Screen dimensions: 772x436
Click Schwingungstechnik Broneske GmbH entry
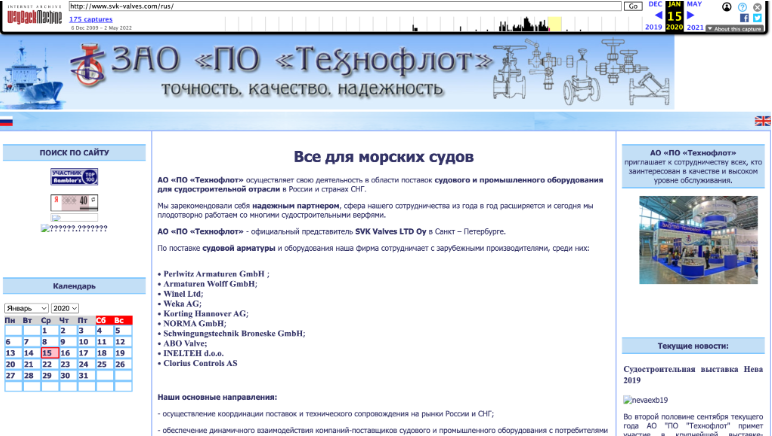click(231, 333)
